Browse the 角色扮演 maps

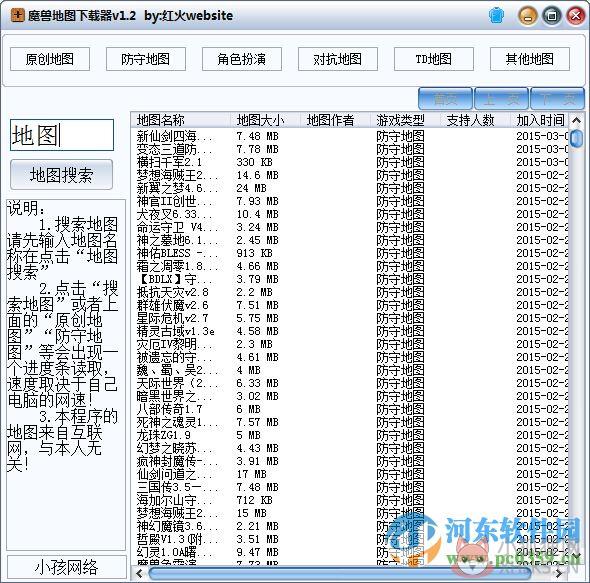click(242, 59)
